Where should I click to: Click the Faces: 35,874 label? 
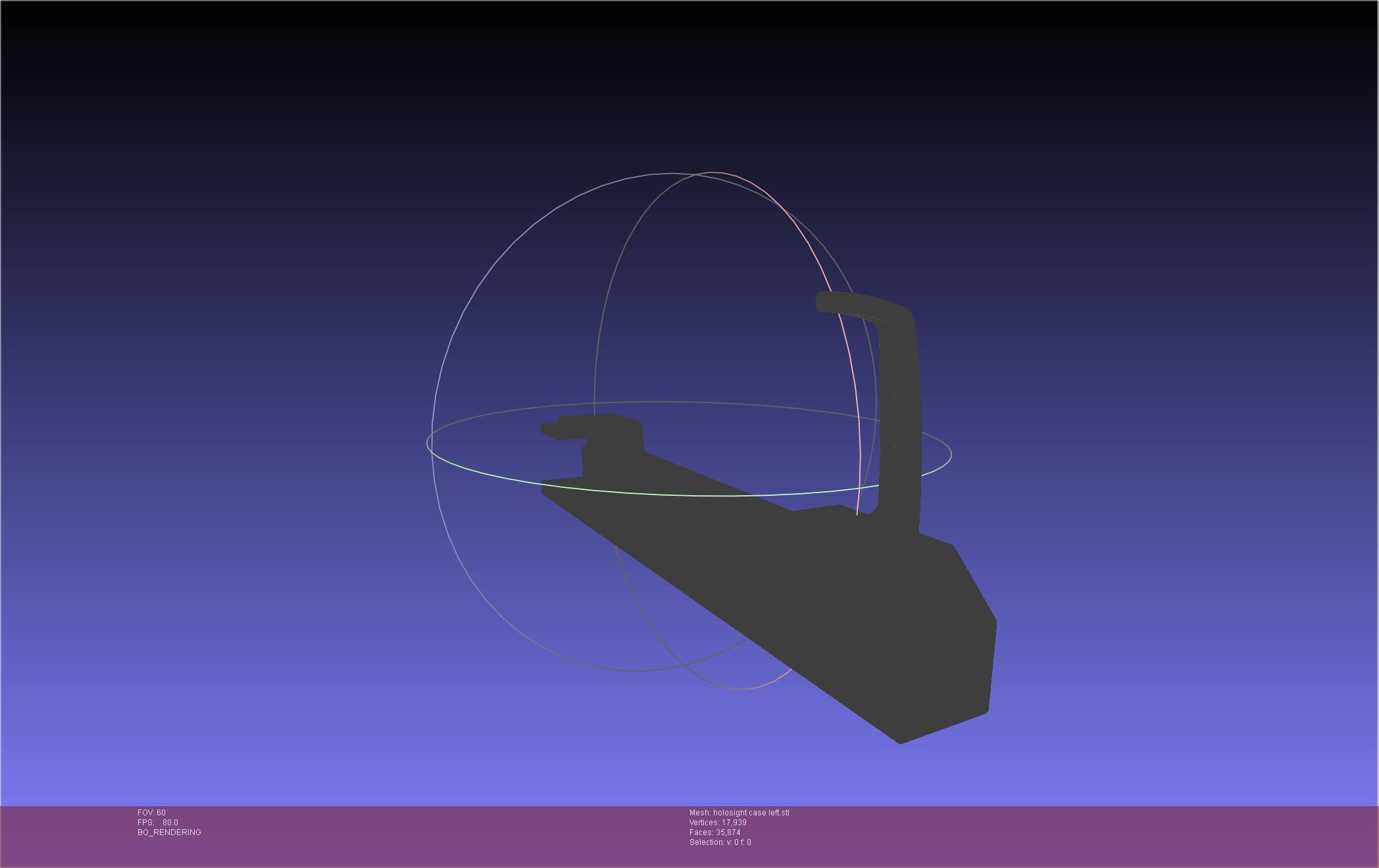coord(715,832)
